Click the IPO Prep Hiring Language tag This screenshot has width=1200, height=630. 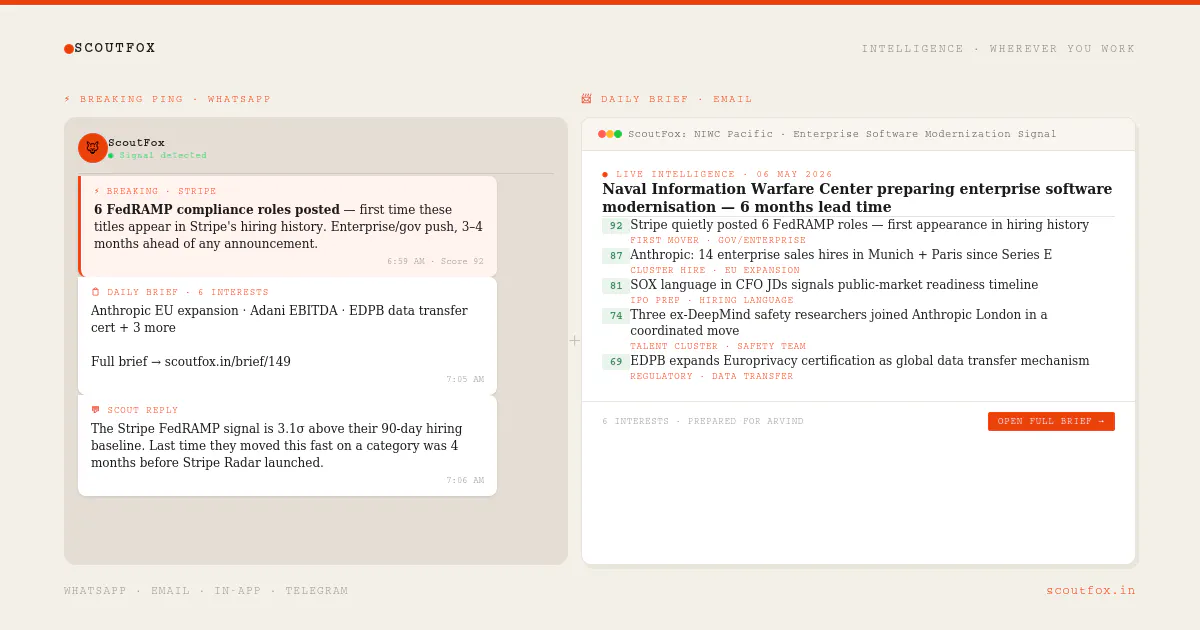click(712, 301)
